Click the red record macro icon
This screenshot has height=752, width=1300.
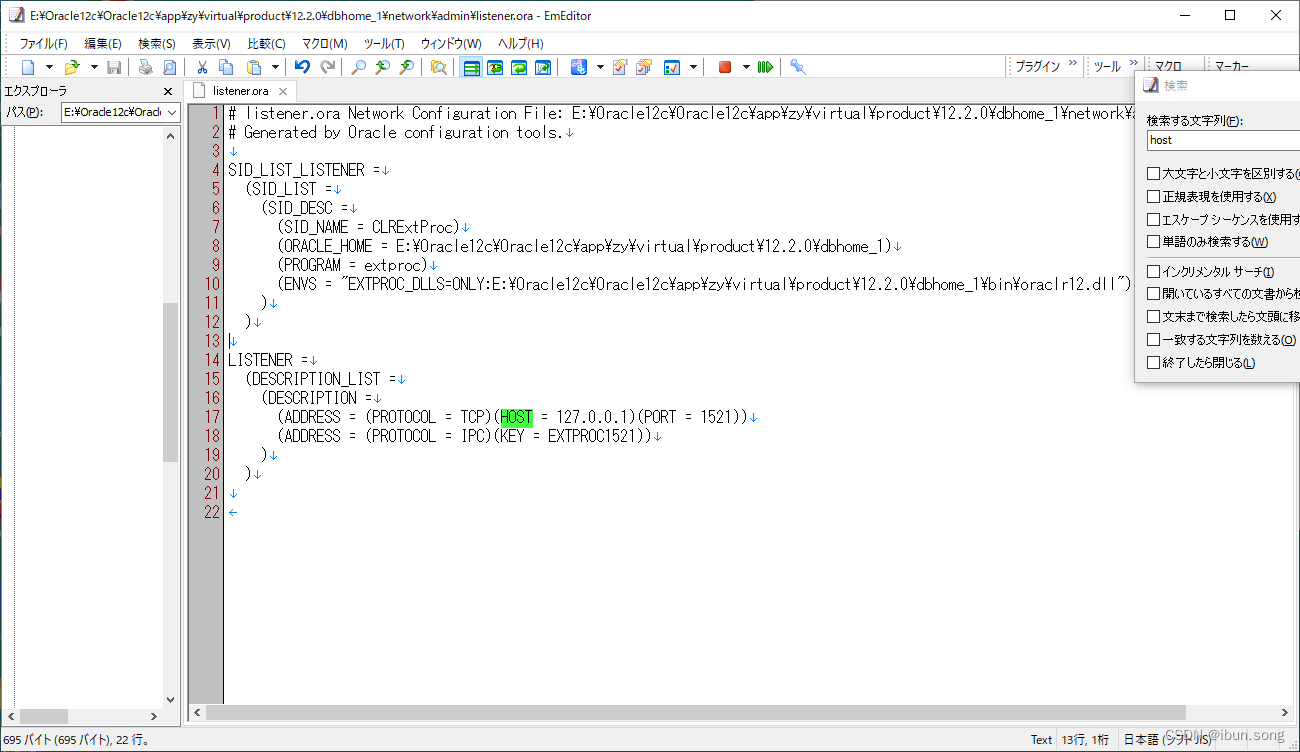pyautogui.click(x=725, y=67)
